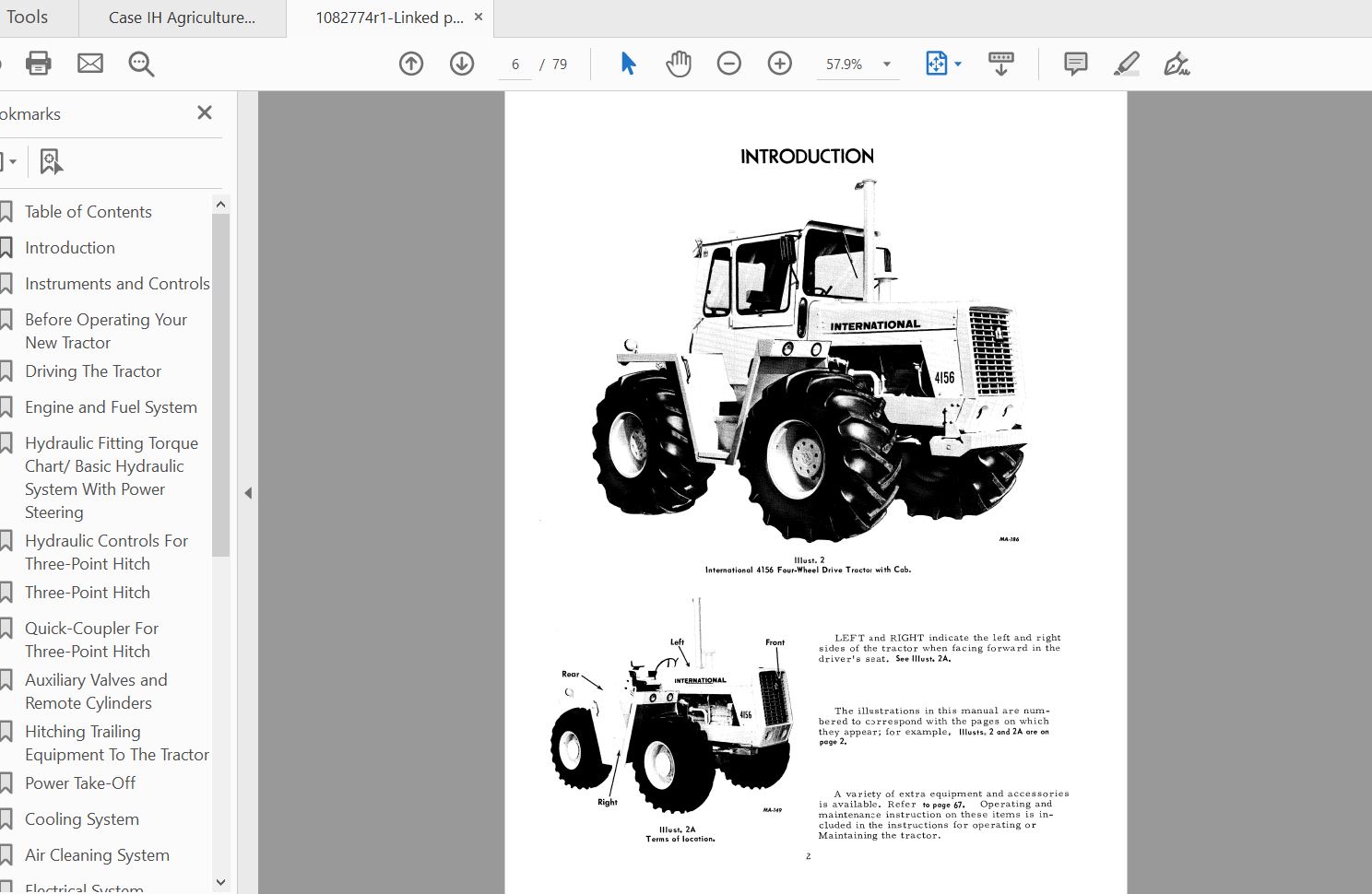Jump to the Cooling System bookmark
Screen dimensions: 1372x894
82,819
